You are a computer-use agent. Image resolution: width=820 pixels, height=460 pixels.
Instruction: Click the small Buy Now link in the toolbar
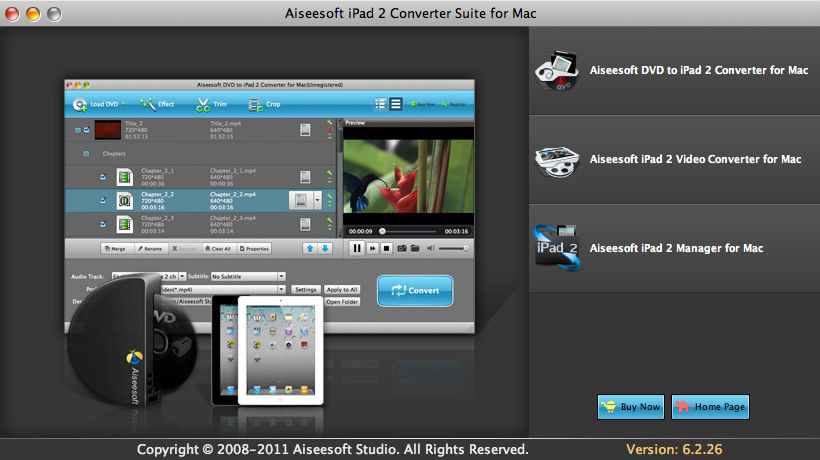423,104
